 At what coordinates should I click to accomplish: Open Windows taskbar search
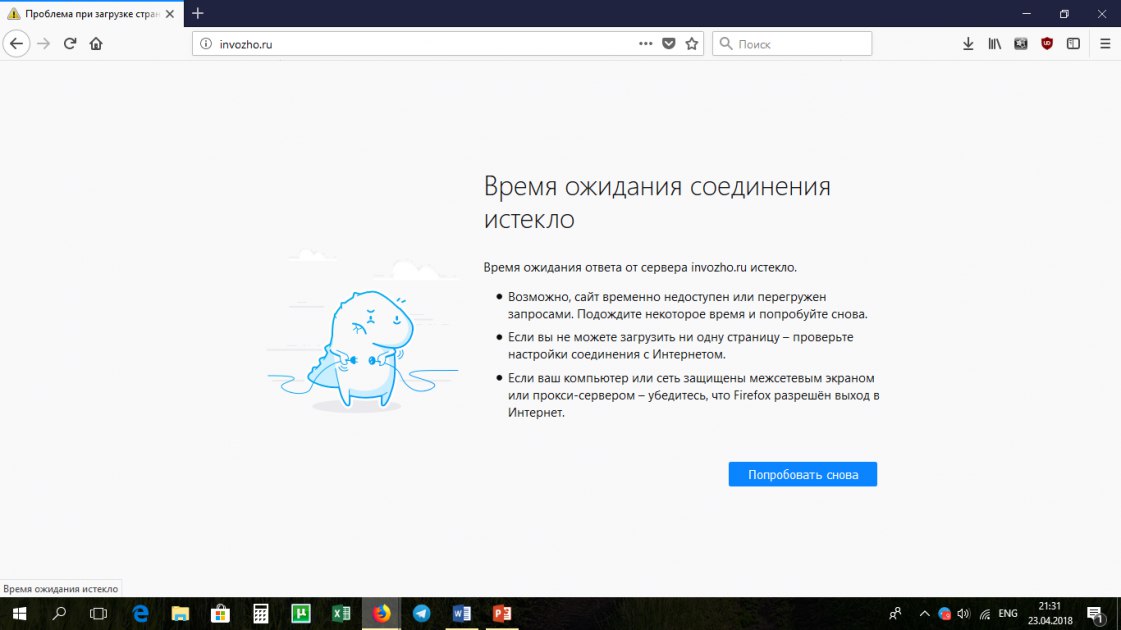(59, 614)
